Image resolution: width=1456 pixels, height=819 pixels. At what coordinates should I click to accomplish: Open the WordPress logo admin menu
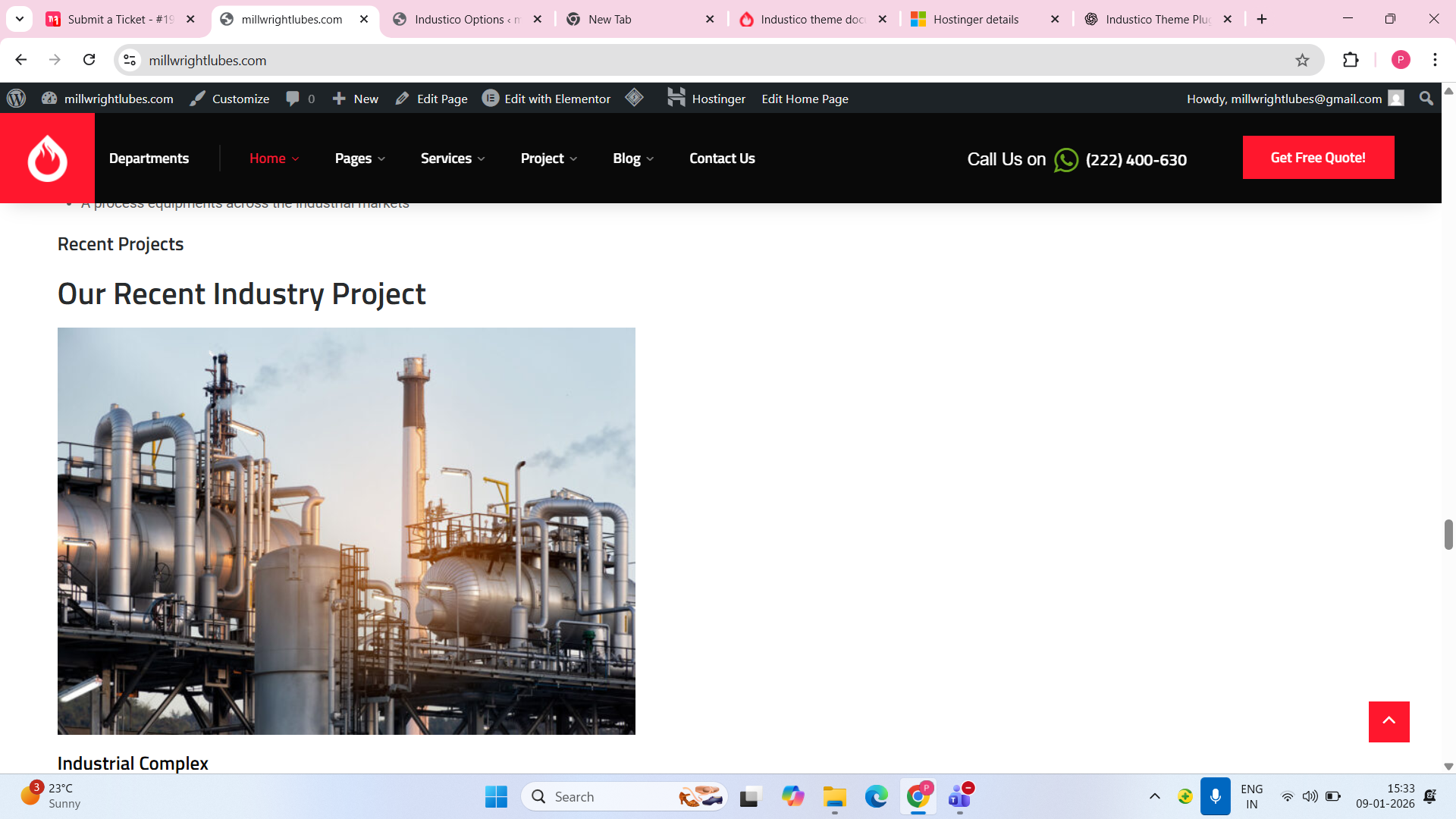coord(16,99)
